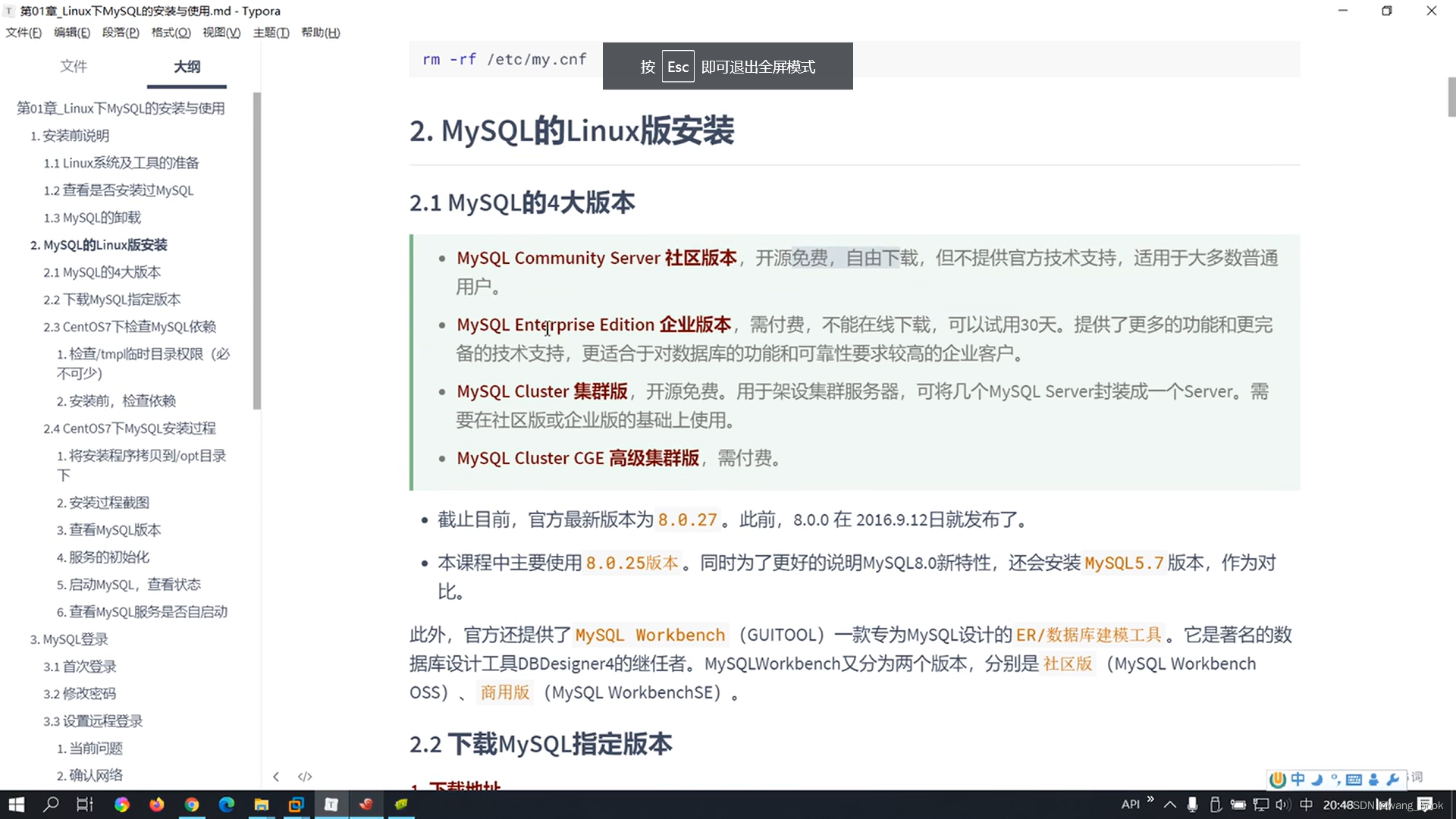Image resolution: width=1456 pixels, height=819 pixels.
Task: Jump to outline item 2.2 下载MySQL指定版本
Action: (x=111, y=300)
